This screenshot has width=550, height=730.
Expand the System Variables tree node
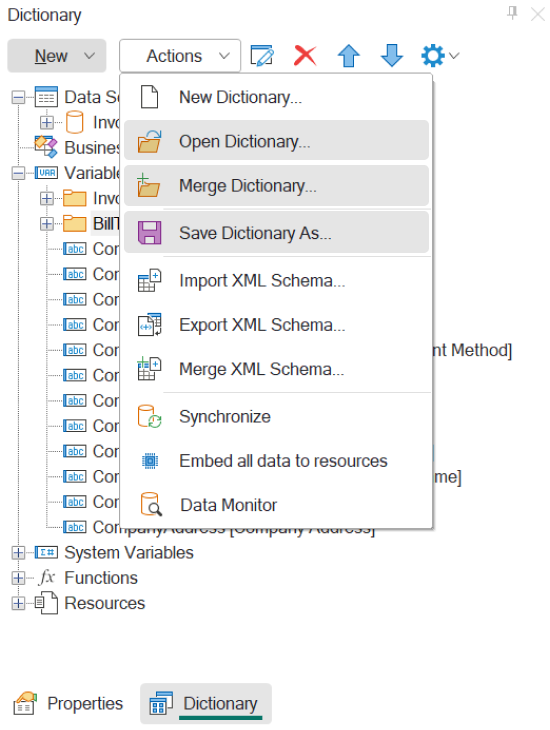click(x=18, y=553)
